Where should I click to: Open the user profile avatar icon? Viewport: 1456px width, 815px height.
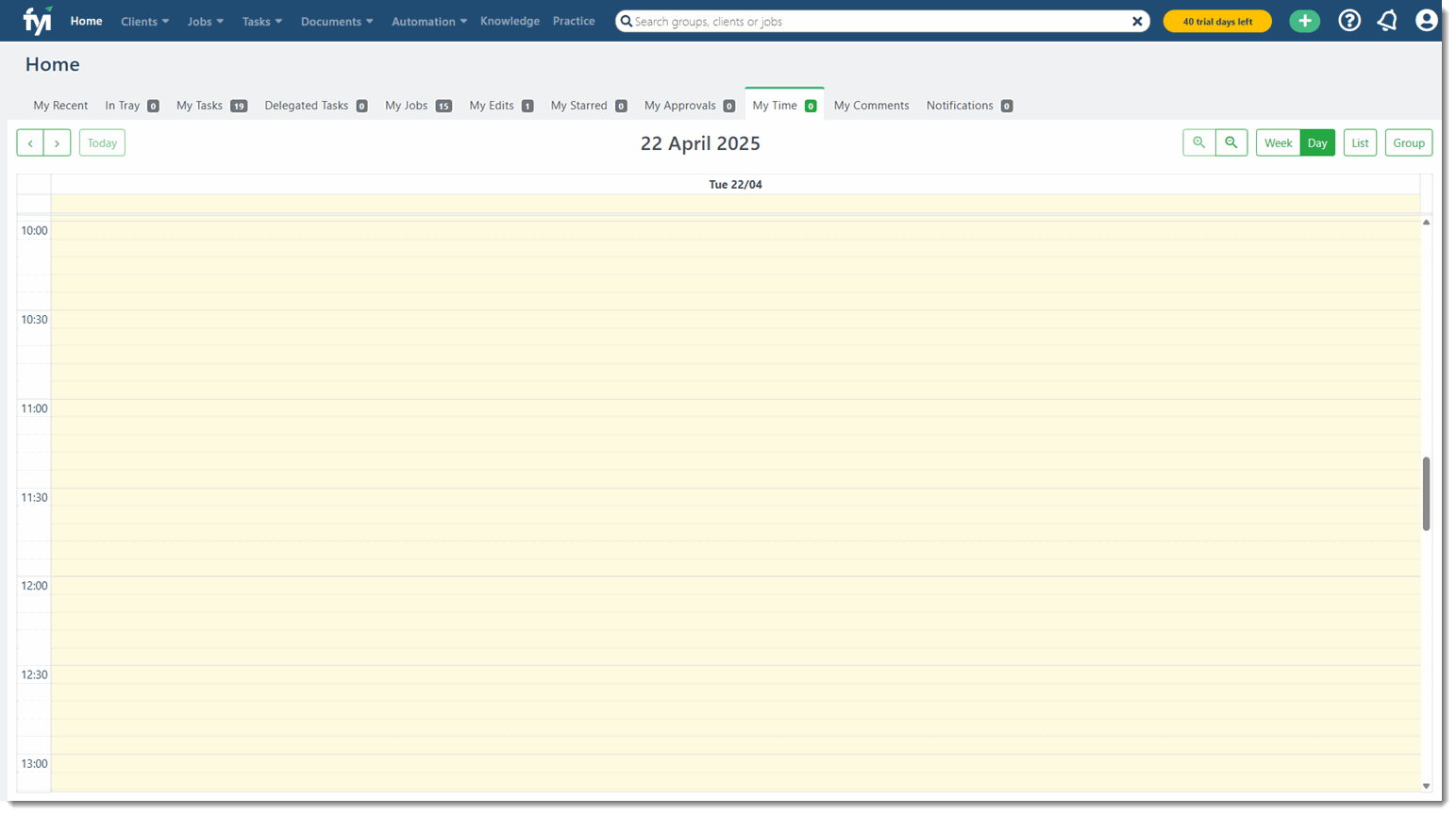[x=1427, y=21]
